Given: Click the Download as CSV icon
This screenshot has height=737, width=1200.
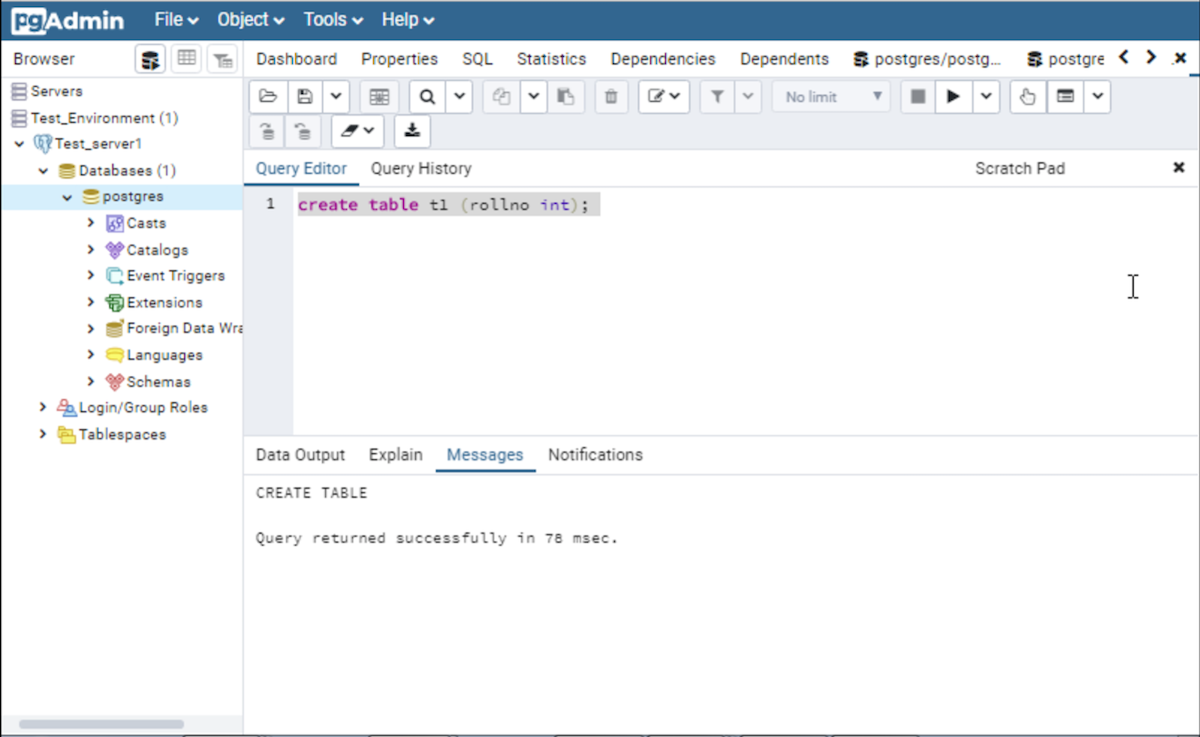Looking at the screenshot, I should point(412,131).
